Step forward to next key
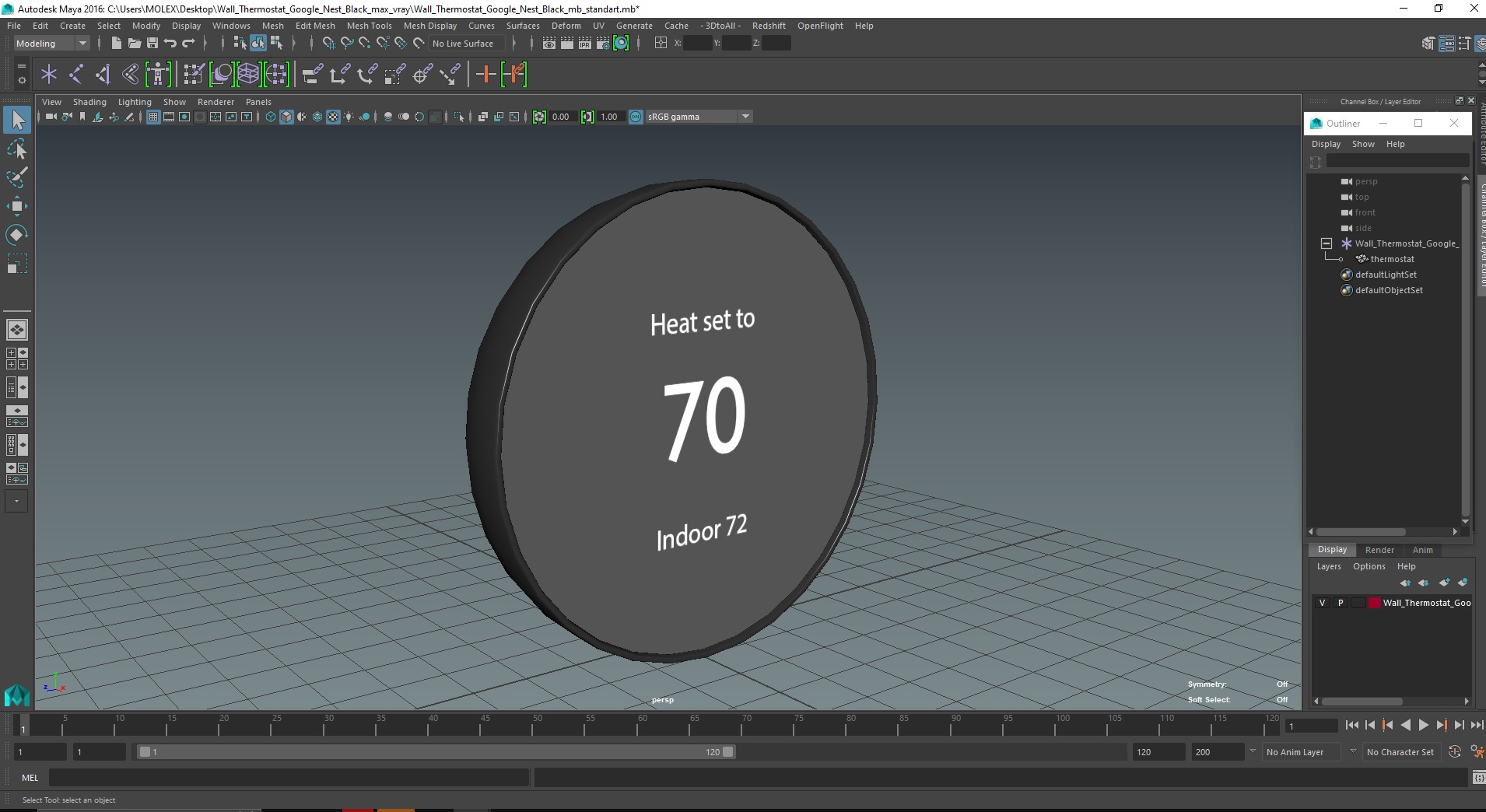The width and height of the screenshot is (1486, 812). tap(1441, 725)
